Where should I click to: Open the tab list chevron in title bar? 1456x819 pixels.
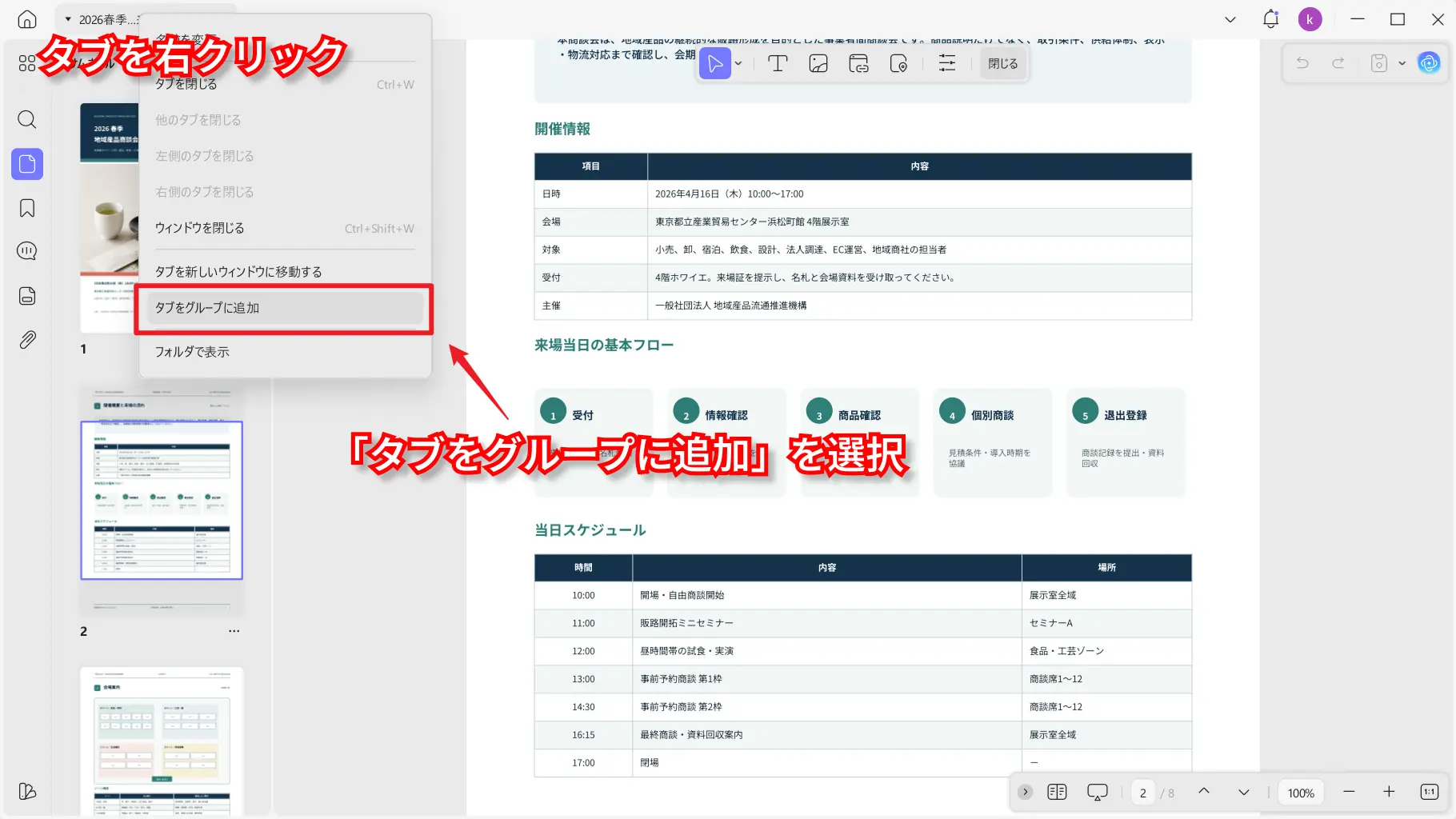[1230, 19]
